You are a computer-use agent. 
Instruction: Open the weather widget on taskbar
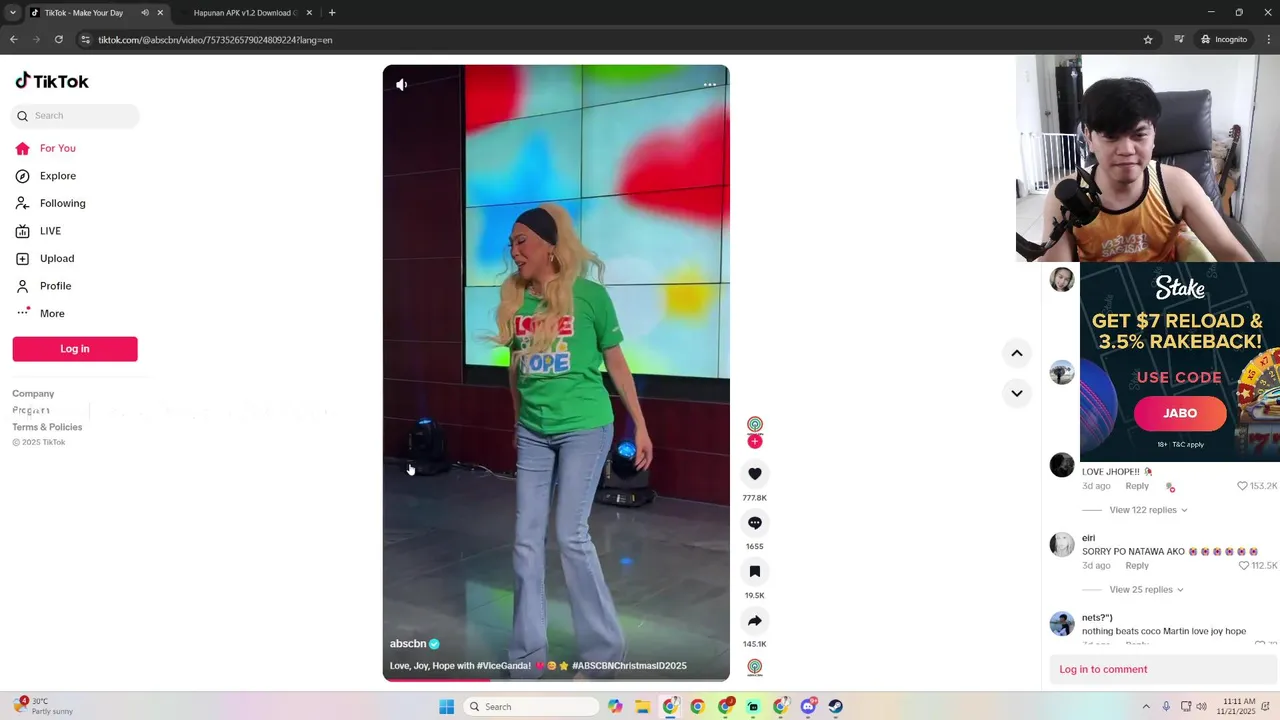coord(44,707)
